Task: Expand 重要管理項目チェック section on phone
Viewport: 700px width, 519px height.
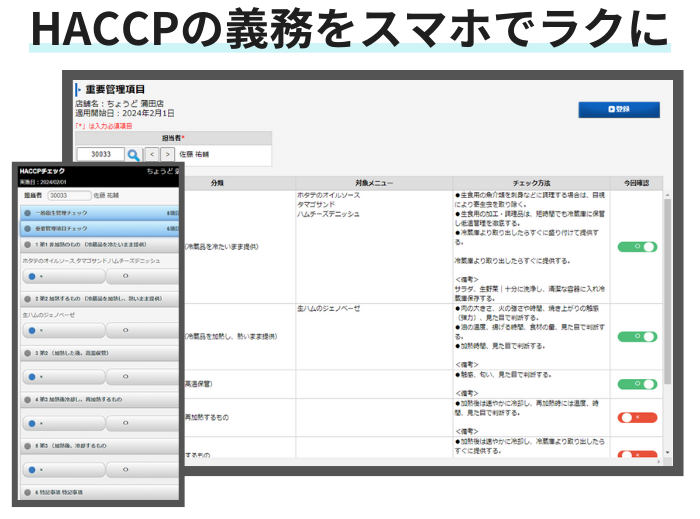Action: (x=100, y=228)
